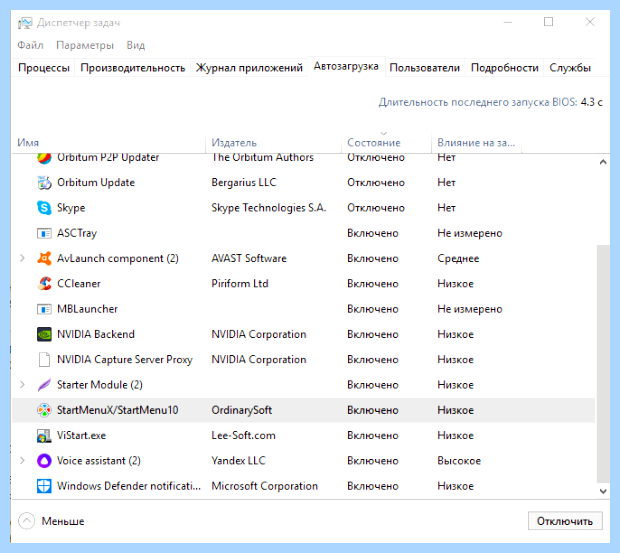Click the Lee-Soft.com publisher cell

[x=244, y=436]
